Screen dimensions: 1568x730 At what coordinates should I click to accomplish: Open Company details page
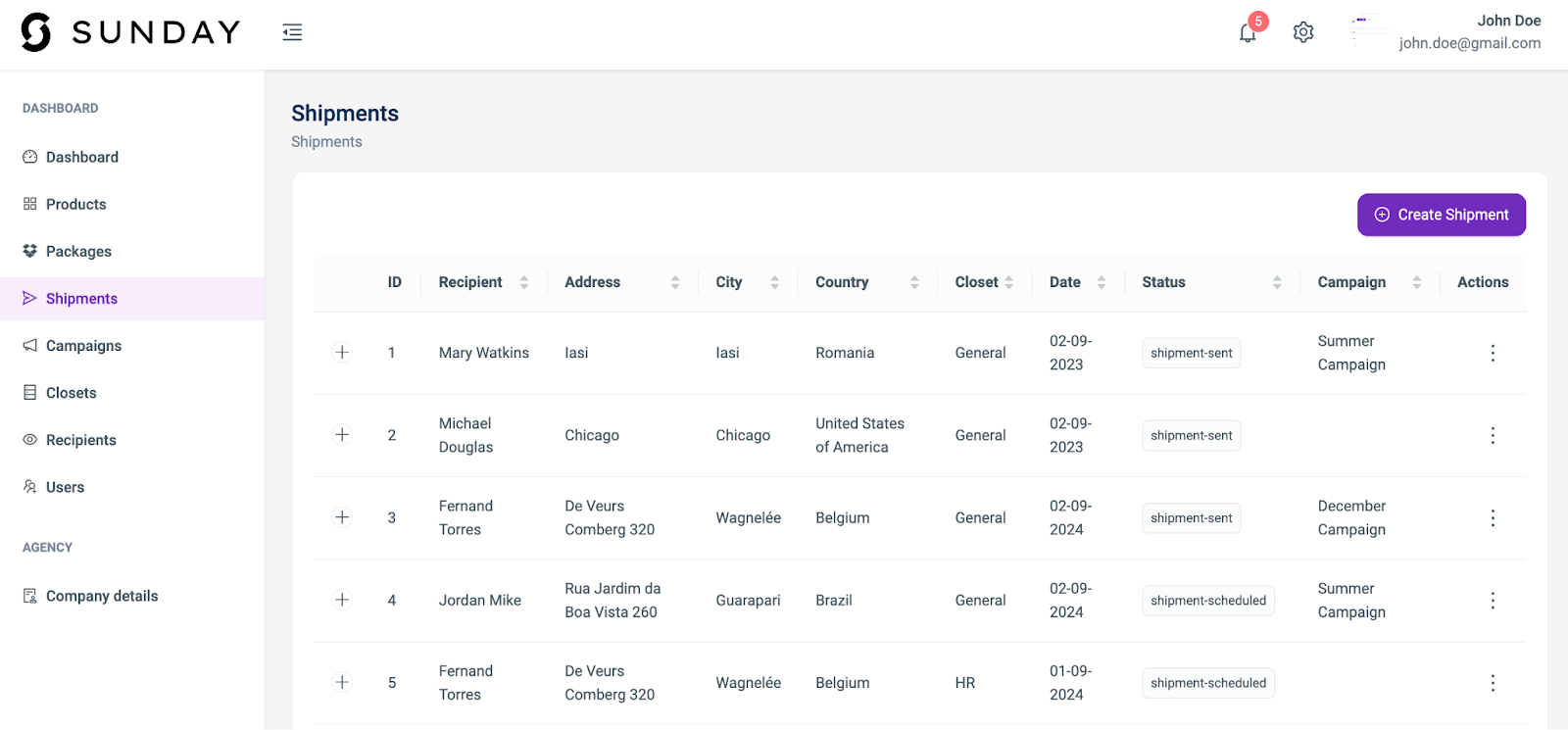click(101, 596)
